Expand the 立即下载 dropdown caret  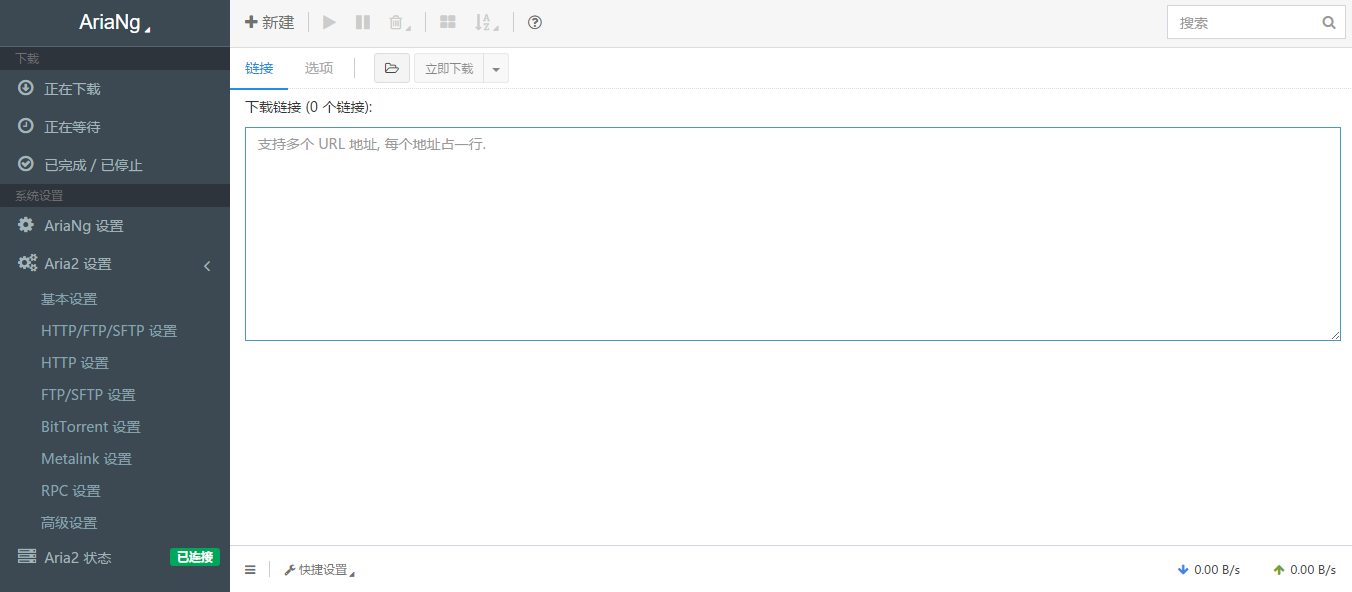tap(496, 68)
